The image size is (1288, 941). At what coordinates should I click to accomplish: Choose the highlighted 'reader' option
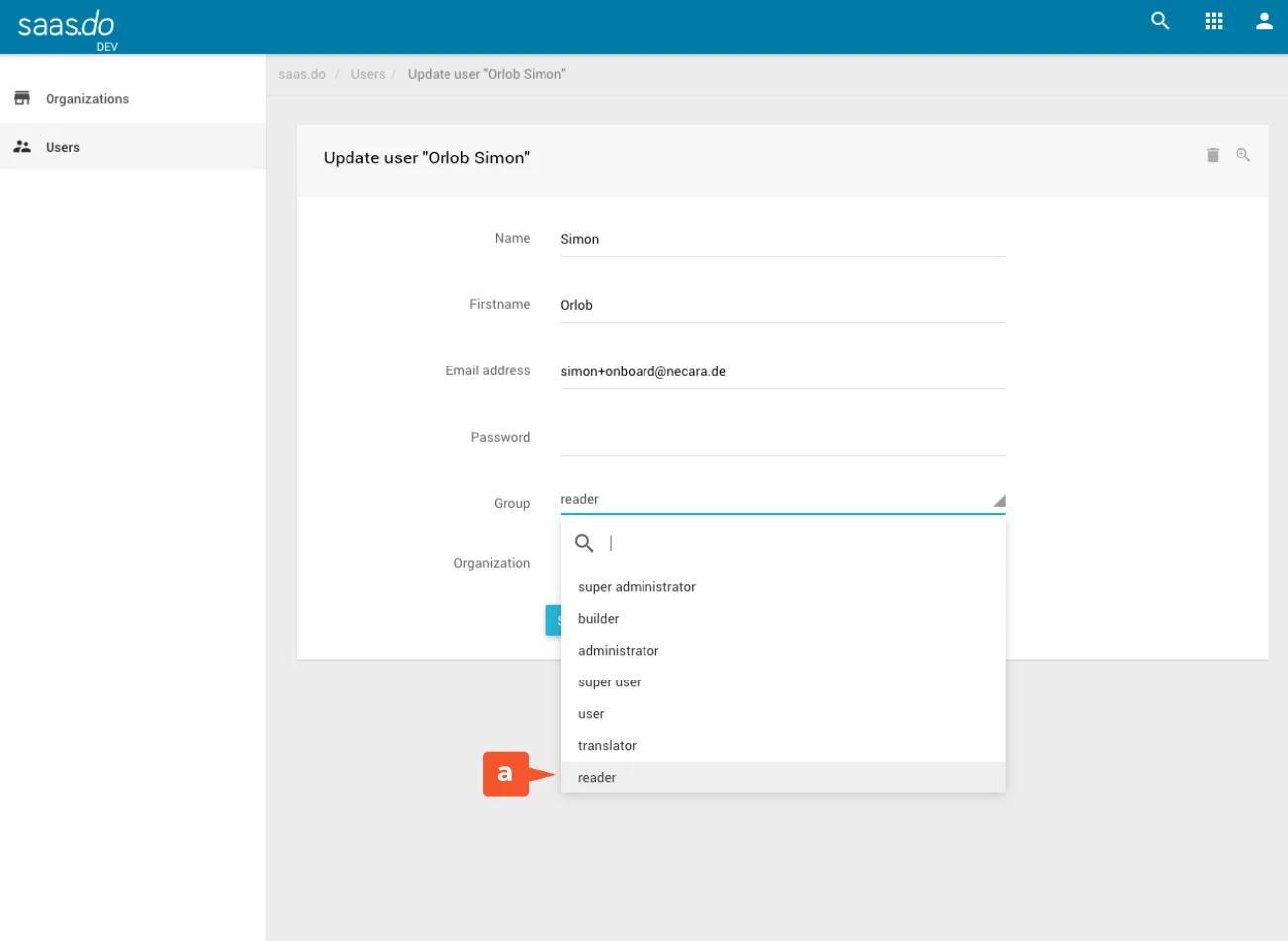pos(597,778)
